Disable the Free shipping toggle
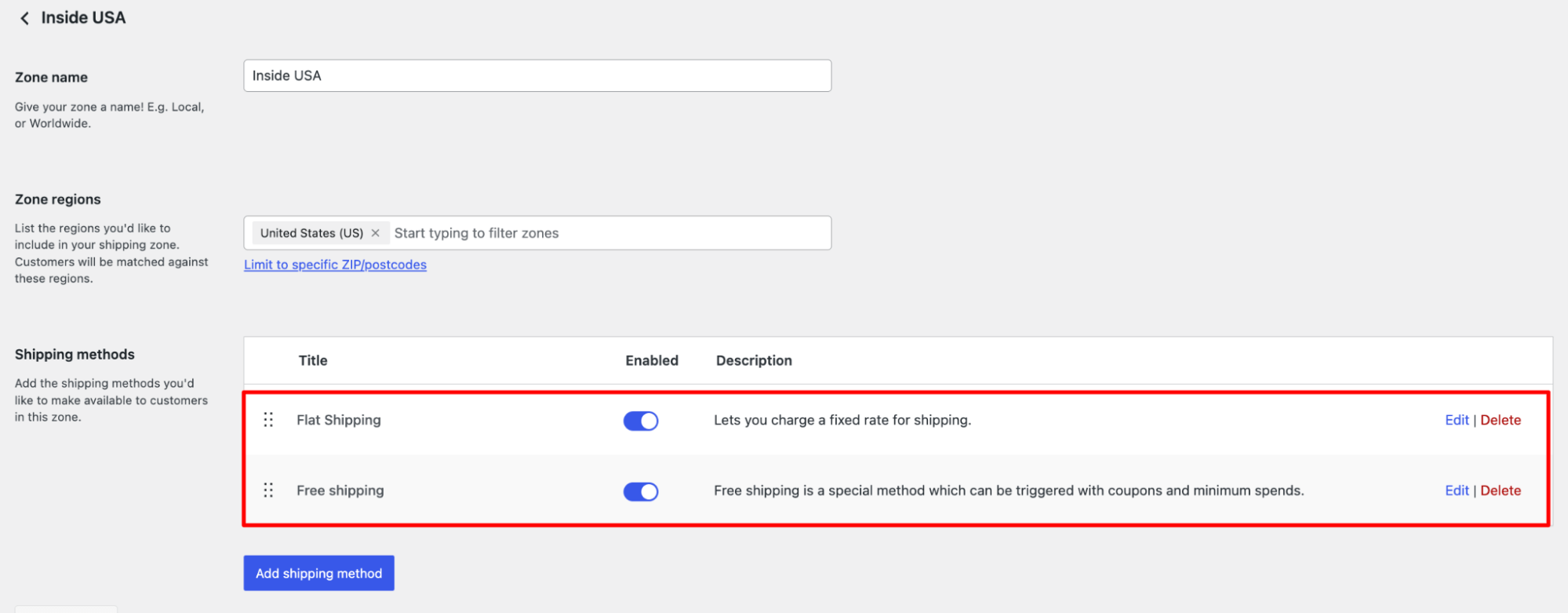The width and height of the screenshot is (1568, 613). (640, 491)
